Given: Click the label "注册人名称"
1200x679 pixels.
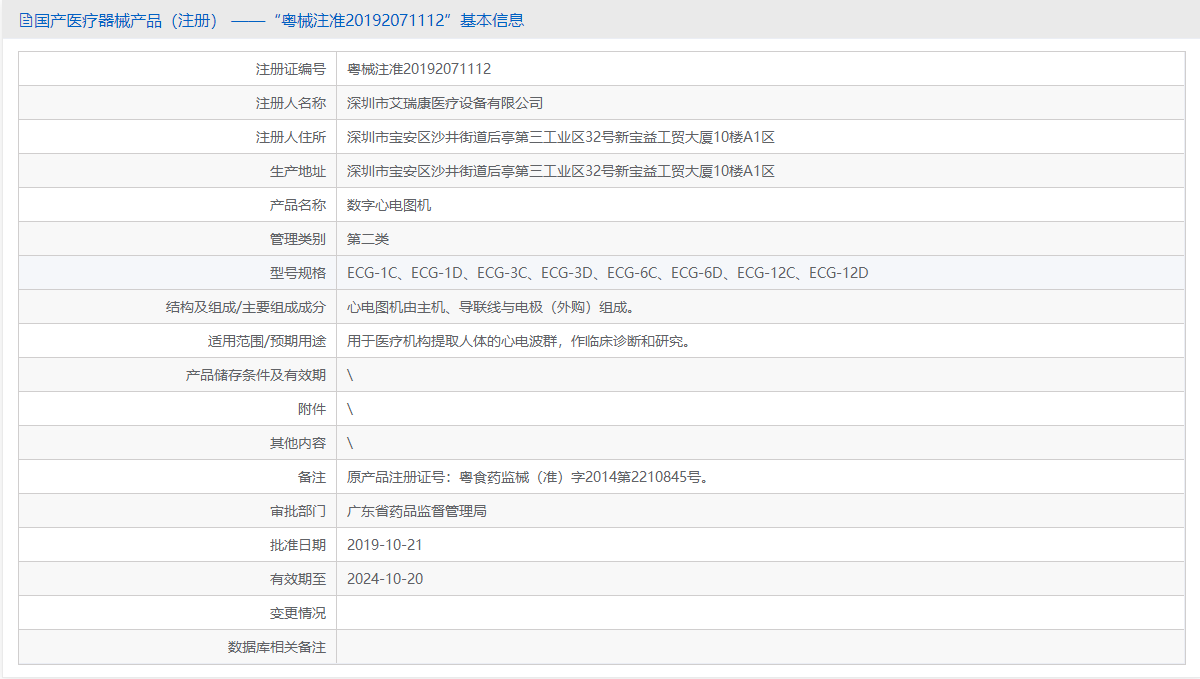Looking at the screenshot, I should (291, 103).
